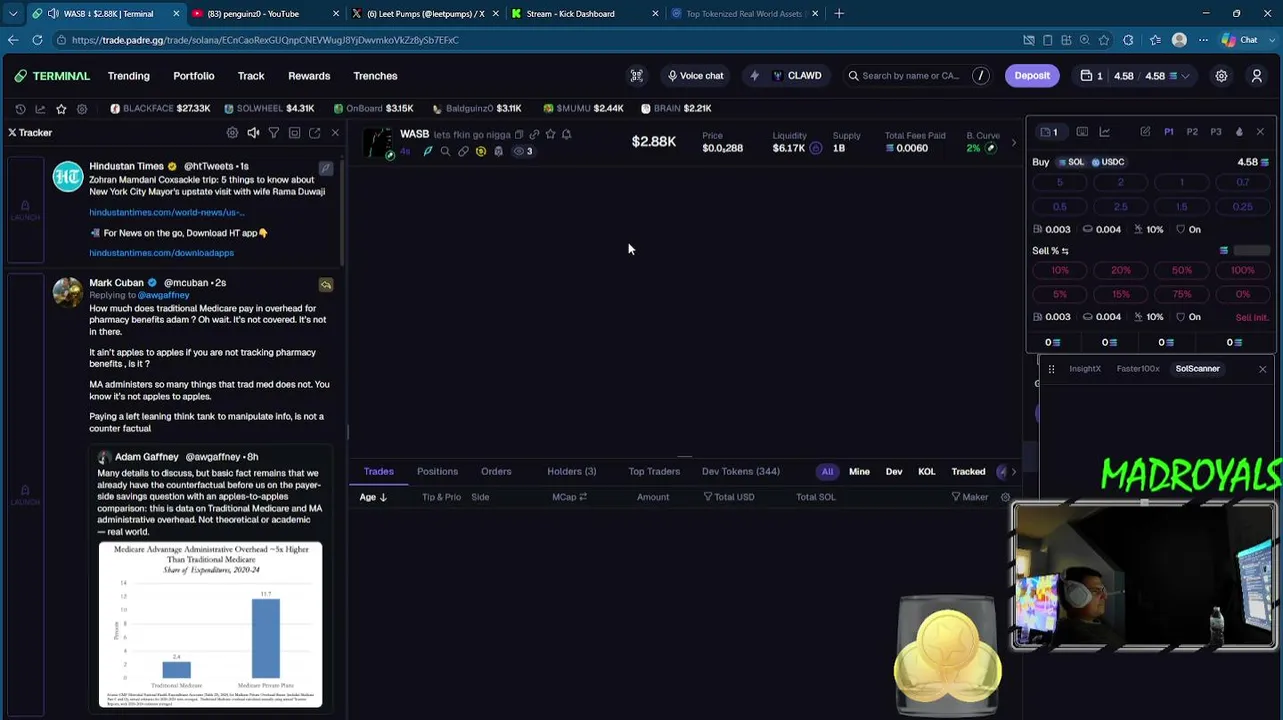
Task: Favorite the WASB token with star
Action: (x=550, y=134)
